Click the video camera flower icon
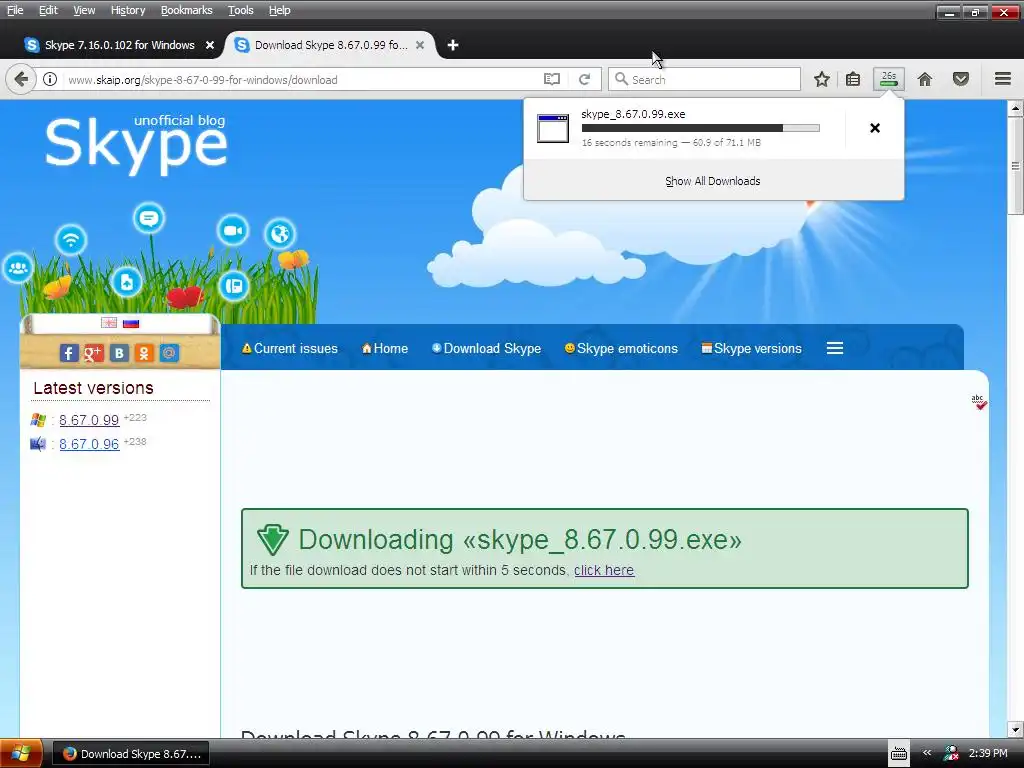 tap(232, 230)
